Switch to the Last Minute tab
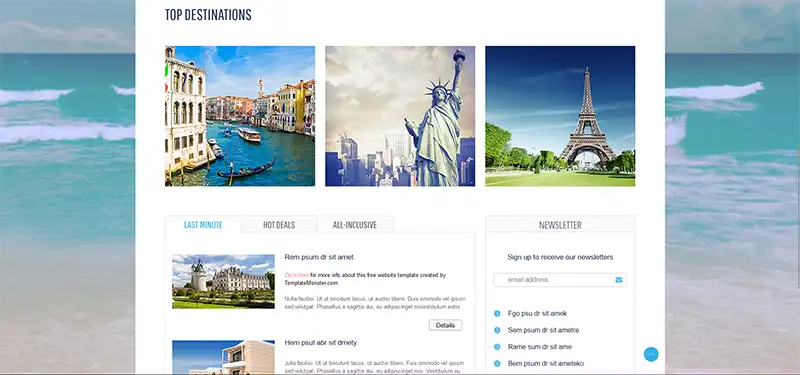The width and height of the screenshot is (800, 375). point(203,224)
